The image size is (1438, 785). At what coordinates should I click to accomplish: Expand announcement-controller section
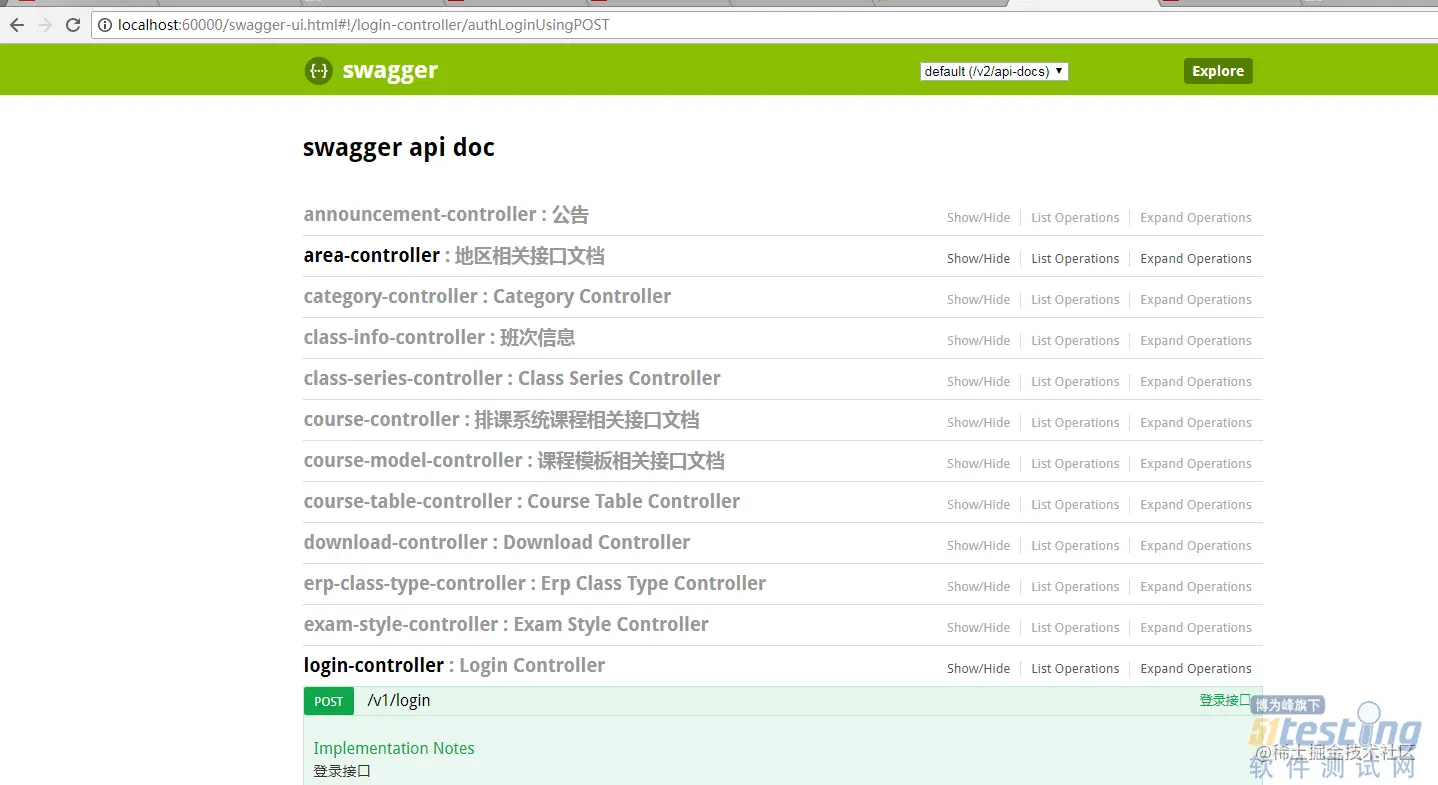tap(446, 215)
